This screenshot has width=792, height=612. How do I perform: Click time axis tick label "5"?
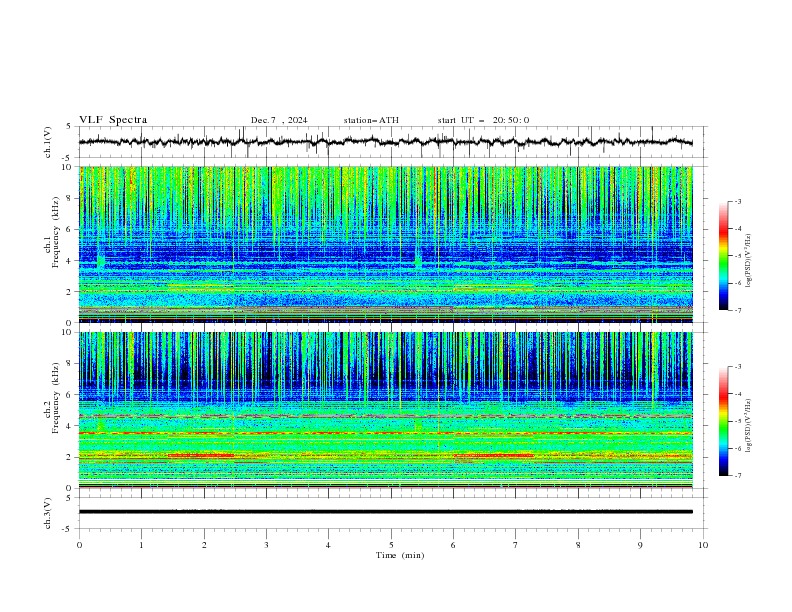pyautogui.click(x=391, y=545)
